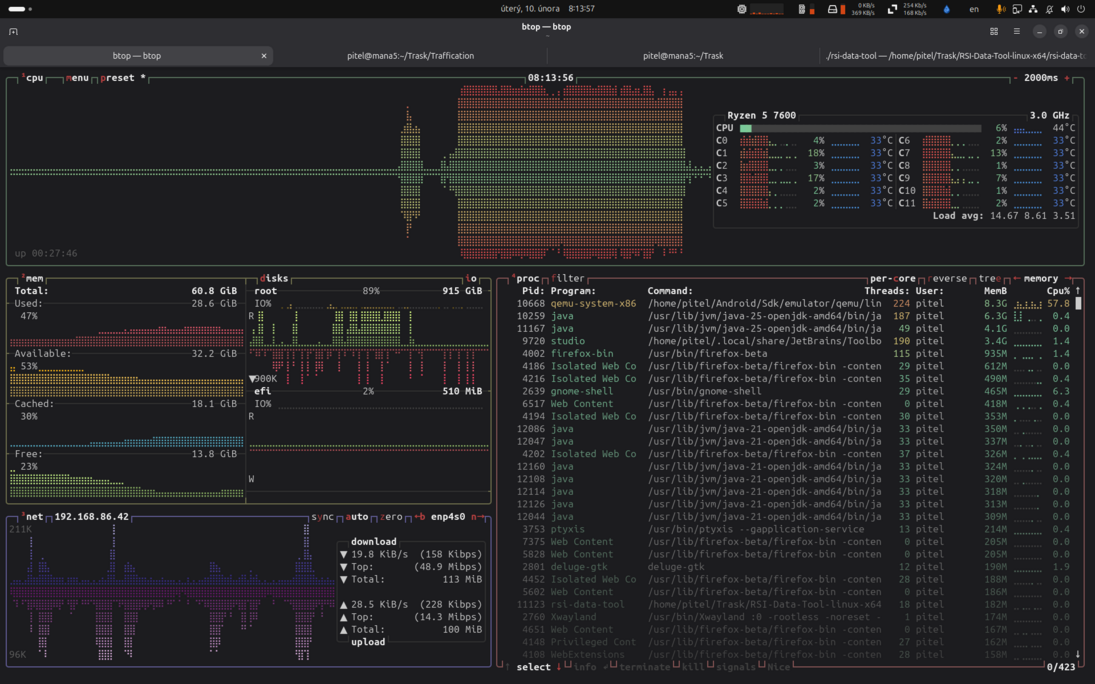Click the wired network tray icon

(x=1033, y=9)
